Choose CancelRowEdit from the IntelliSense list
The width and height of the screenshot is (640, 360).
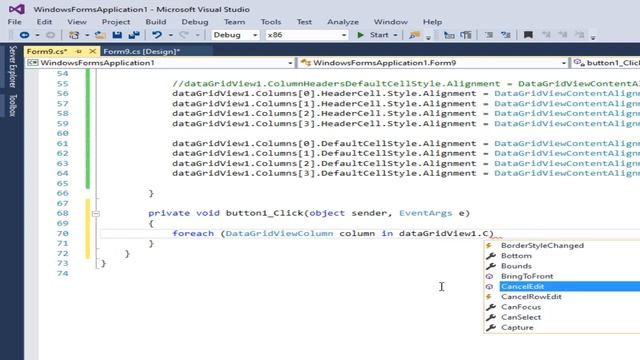(x=531, y=297)
